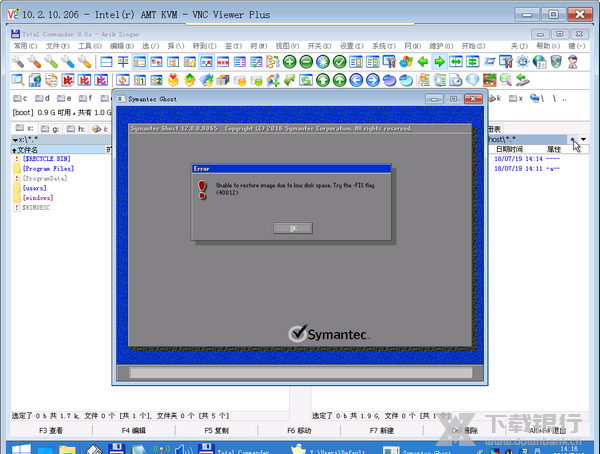Select drive c button in left panel
The width and height of the screenshot is (600, 454).
(x=20, y=98)
